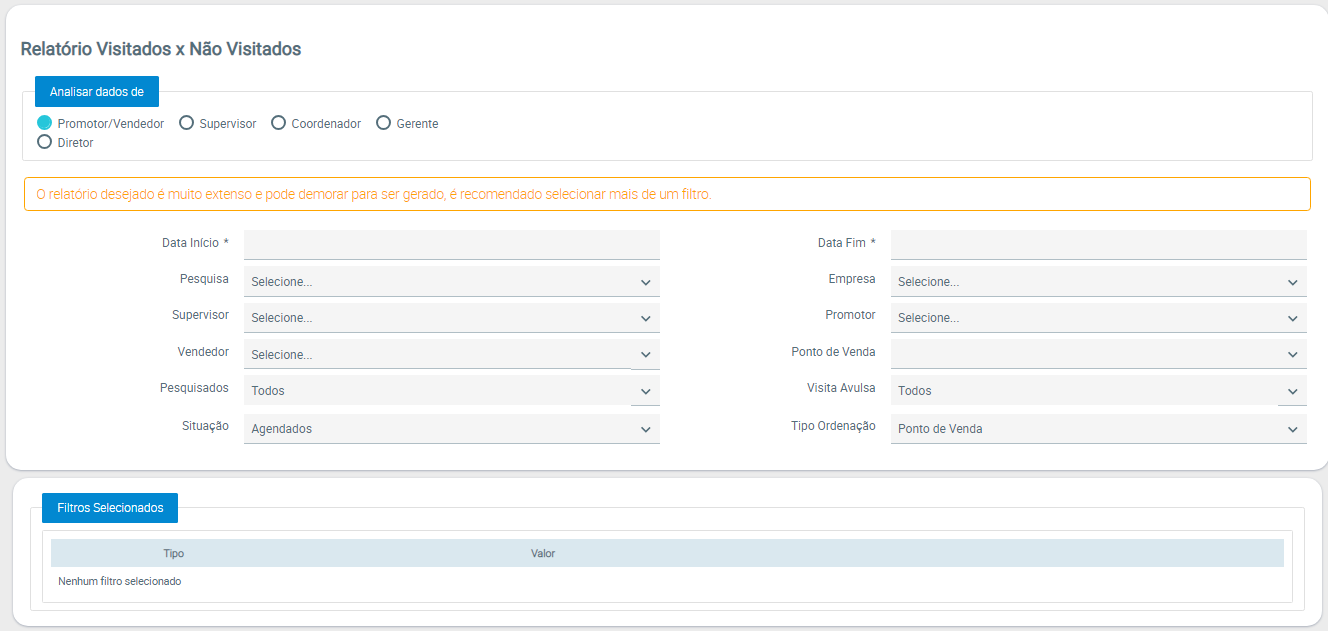Click the Analisar dados de tab label
The height and width of the screenshot is (631, 1328).
(97, 91)
